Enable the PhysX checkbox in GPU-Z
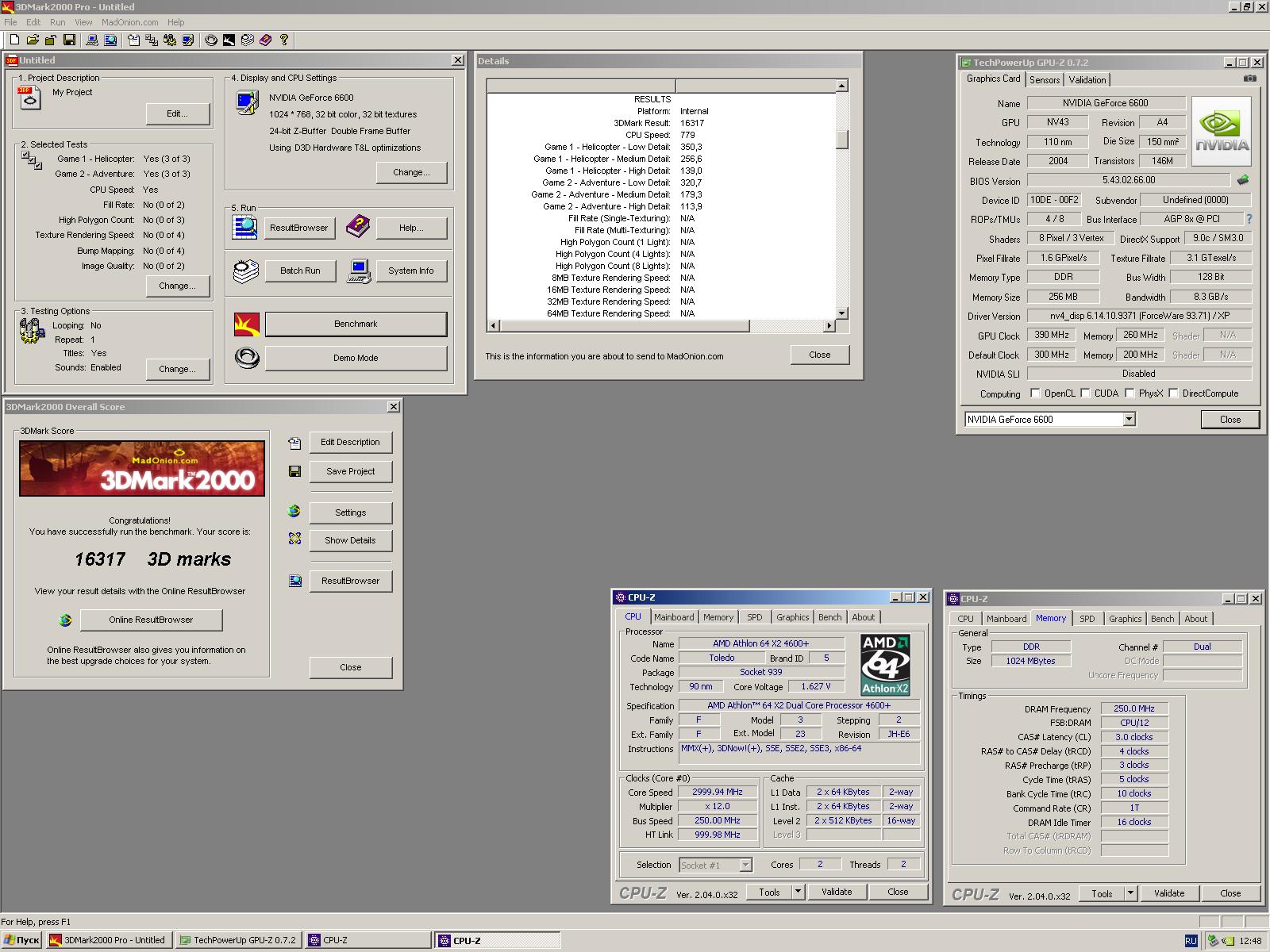 tap(1130, 393)
